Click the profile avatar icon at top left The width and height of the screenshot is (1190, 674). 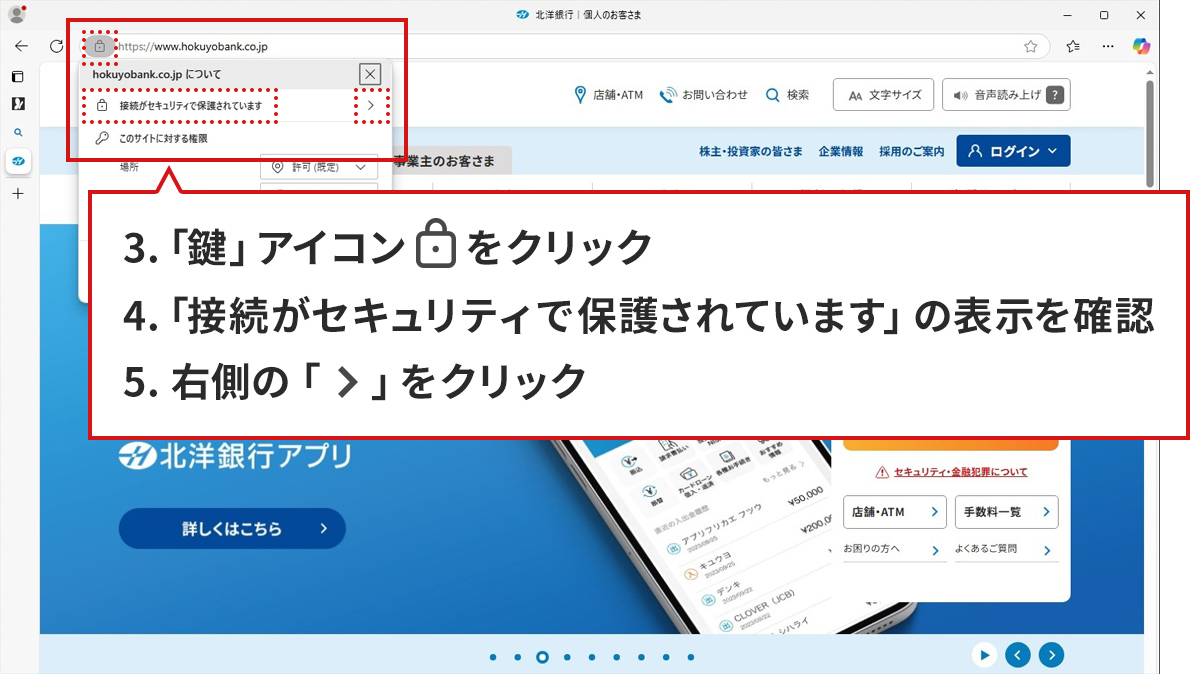pos(17,14)
